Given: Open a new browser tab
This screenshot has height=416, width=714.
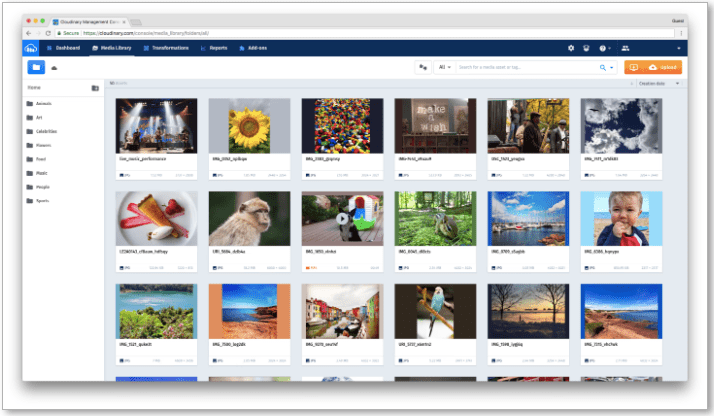Looking at the screenshot, I should (x=136, y=22).
